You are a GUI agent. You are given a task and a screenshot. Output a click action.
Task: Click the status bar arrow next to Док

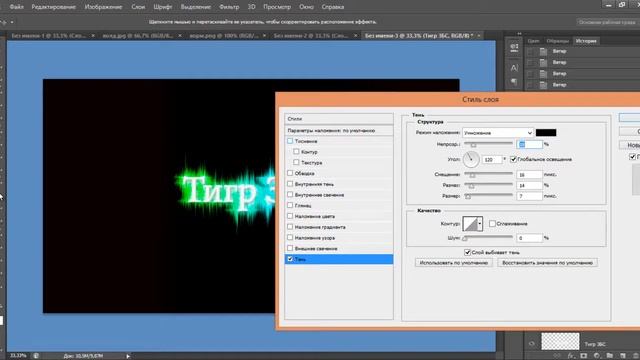point(128,356)
